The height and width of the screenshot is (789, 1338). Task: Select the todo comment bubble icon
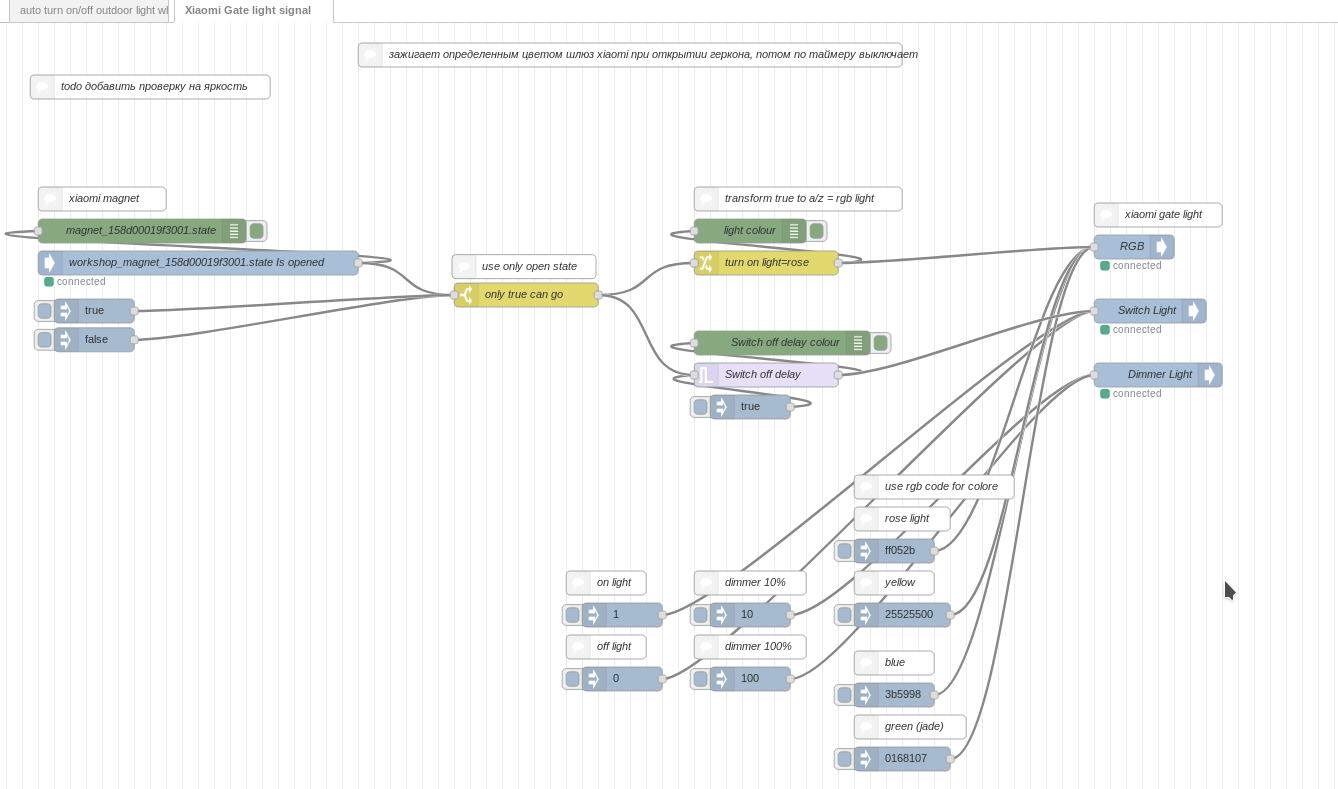tap(42, 87)
